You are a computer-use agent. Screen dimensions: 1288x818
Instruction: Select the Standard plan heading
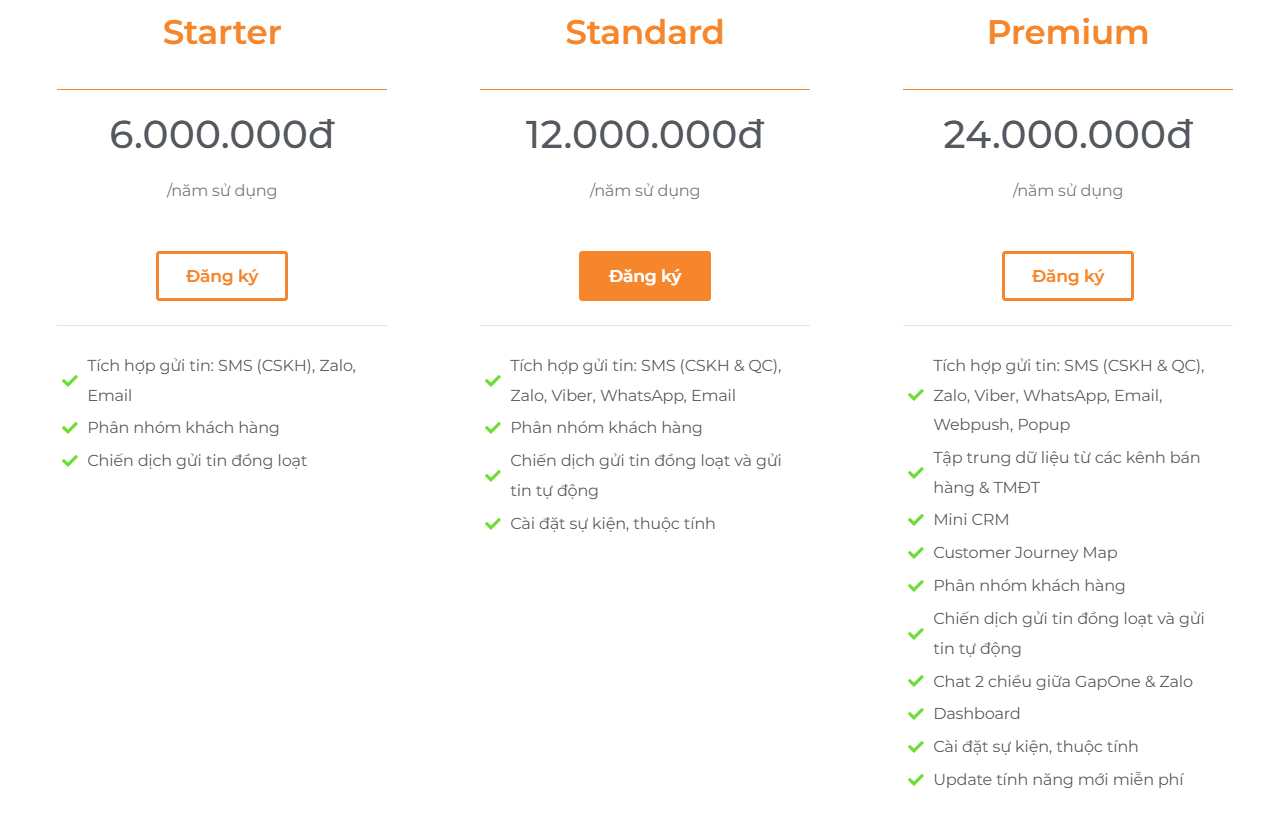(x=645, y=32)
